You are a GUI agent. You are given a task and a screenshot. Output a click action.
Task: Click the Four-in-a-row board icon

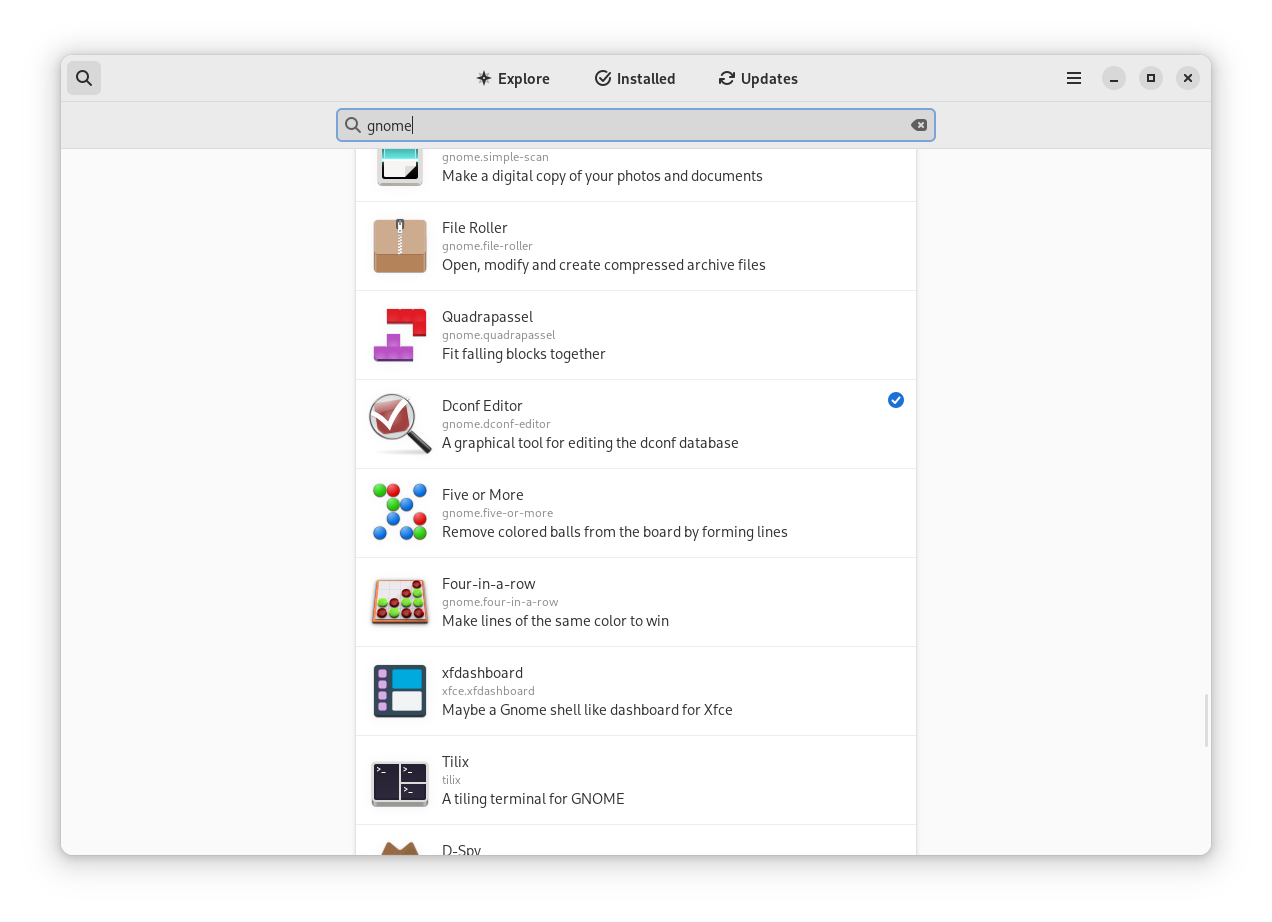tap(400, 602)
